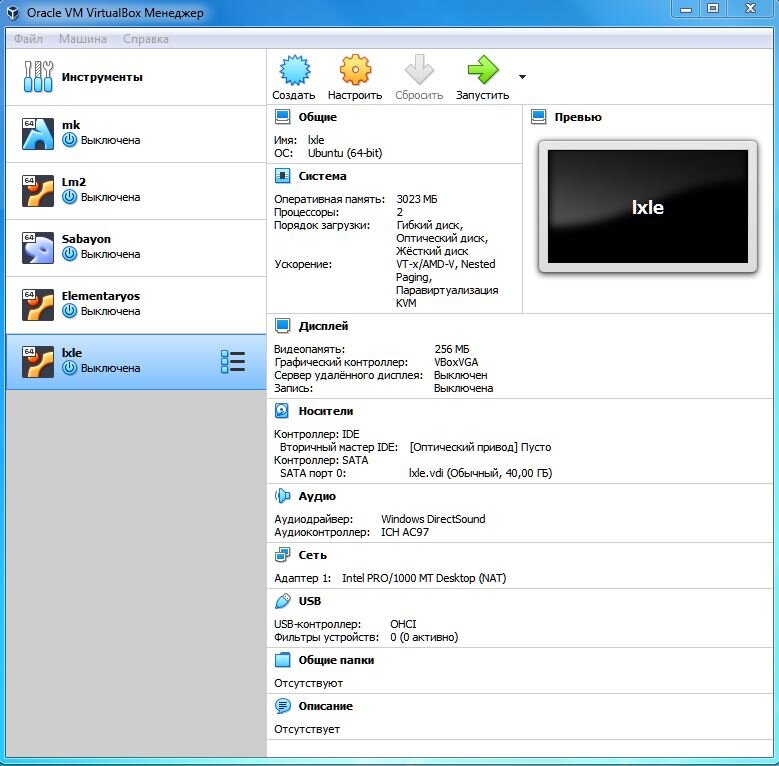
Task: Click the VirtualBox title bar cube icon
Action: (13, 13)
